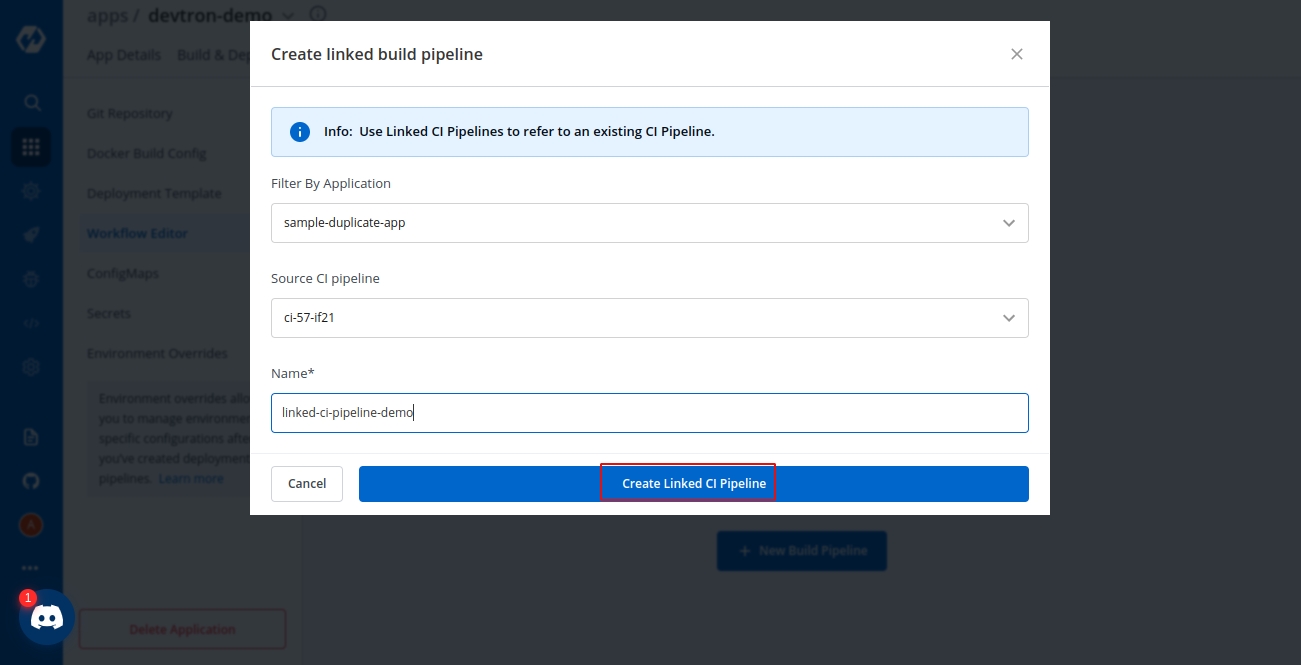This screenshot has height=665, width=1301.
Task: Open Applications grid icon in sidebar
Action: [x=31, y=147]
